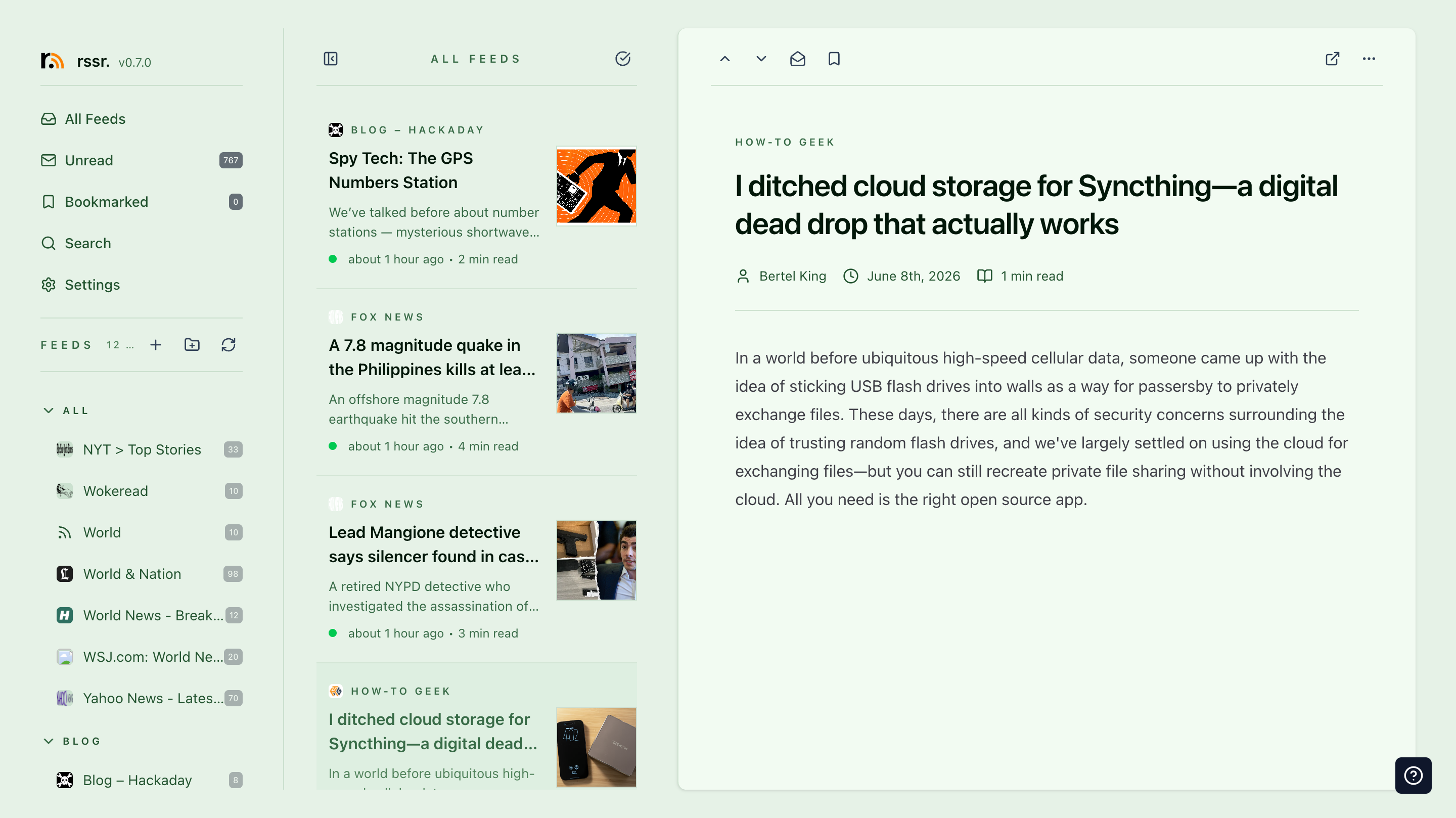This screenshot has height=818, width=1456.
Task: Select Blog – Hackaday feed
Action: 149,780
